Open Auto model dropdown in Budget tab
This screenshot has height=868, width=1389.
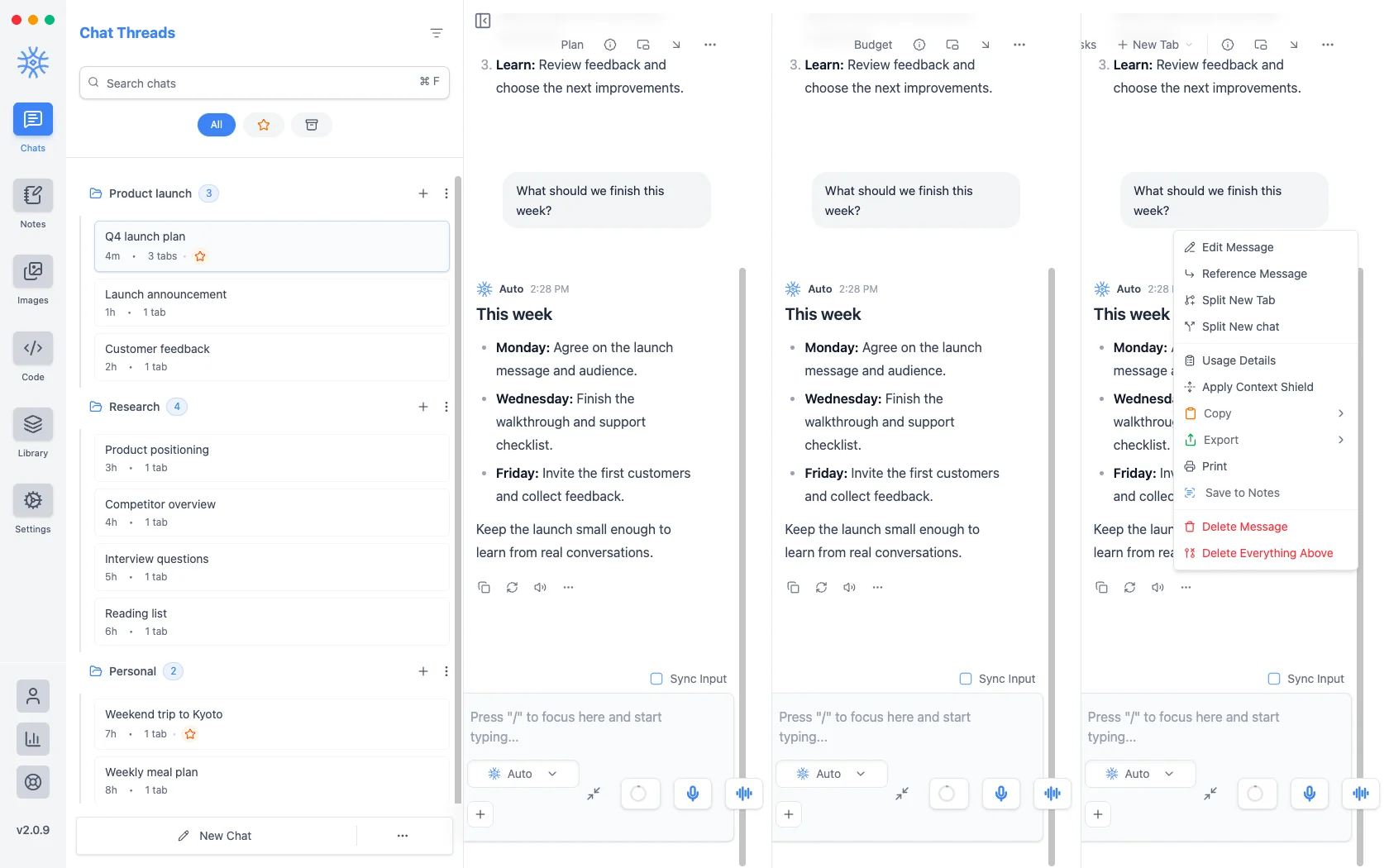click(x=832, y=774)
